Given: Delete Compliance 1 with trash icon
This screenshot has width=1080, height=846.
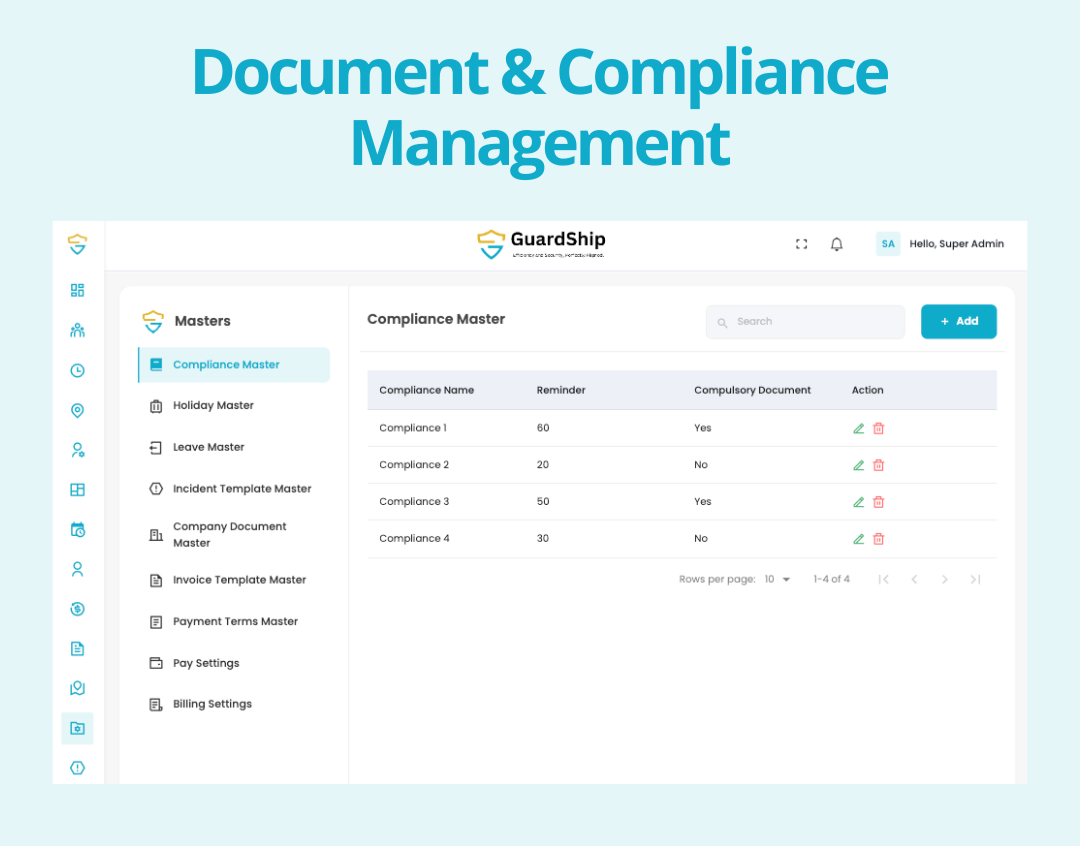Looking at the screenshot, I should pos(878,429).
